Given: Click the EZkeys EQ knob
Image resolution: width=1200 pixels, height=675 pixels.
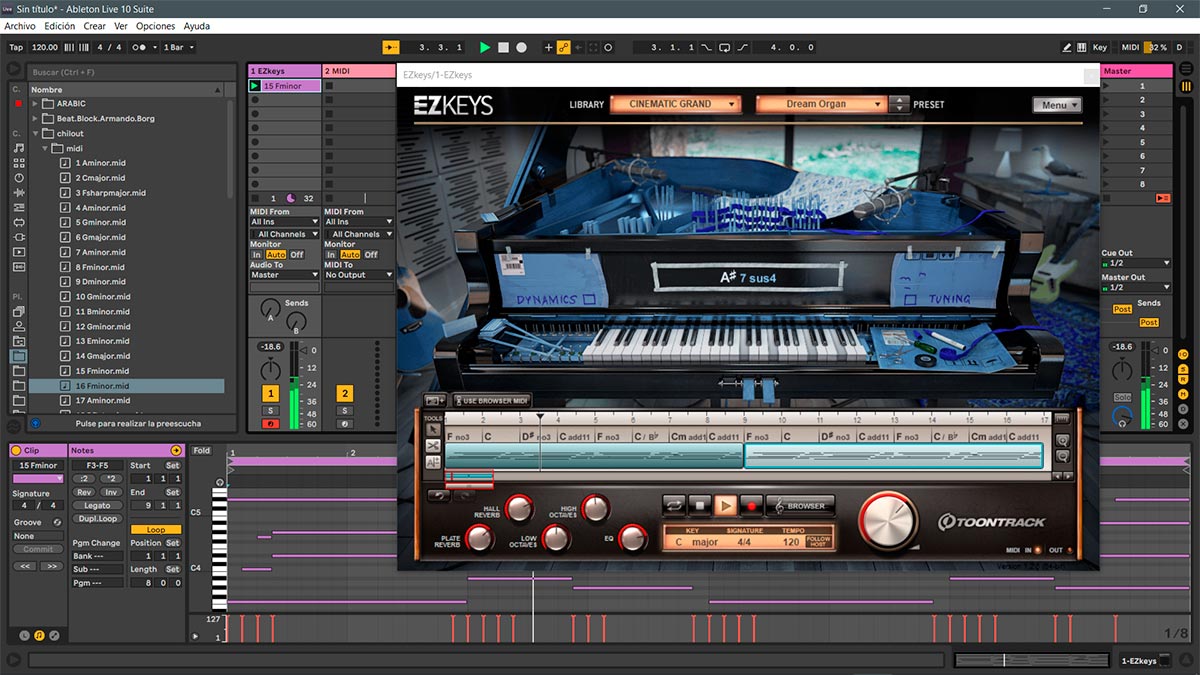Looking at the screenshot, I should click(633, 539).
